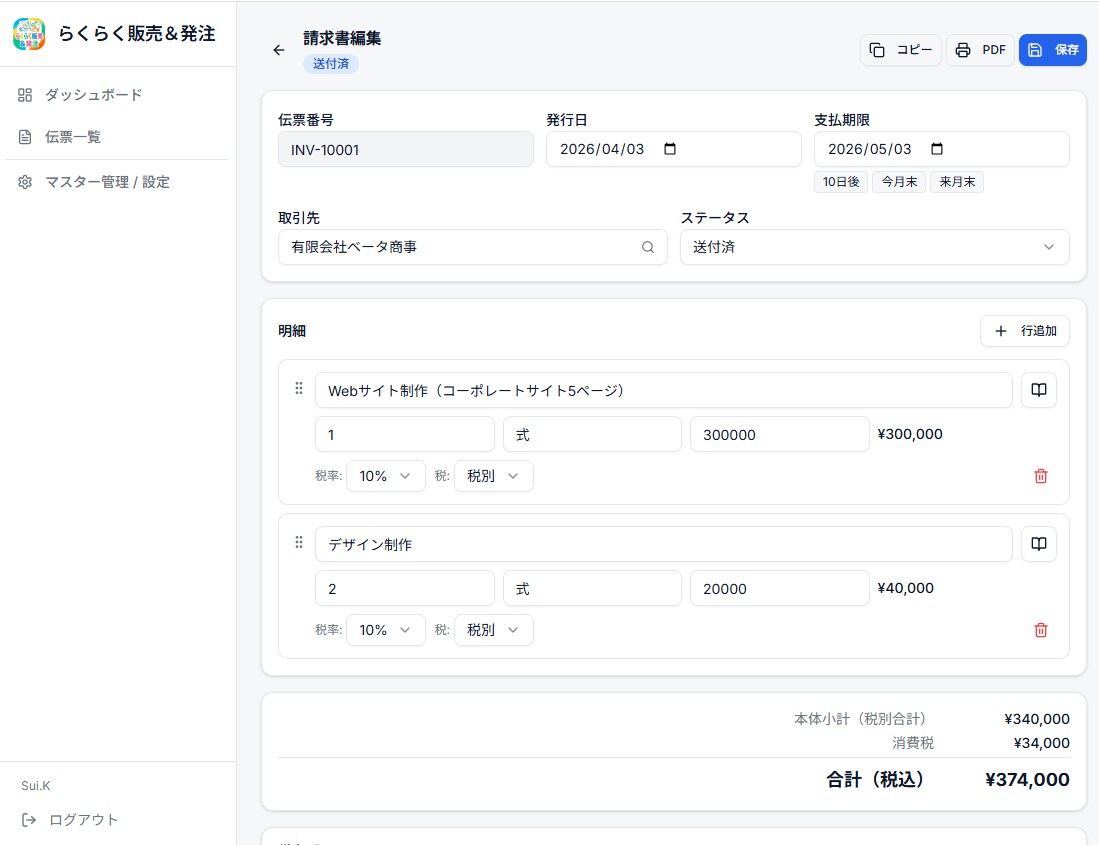1099x845 pixels.
Task: Click quantity field with value 2
Action: (404, 589)
